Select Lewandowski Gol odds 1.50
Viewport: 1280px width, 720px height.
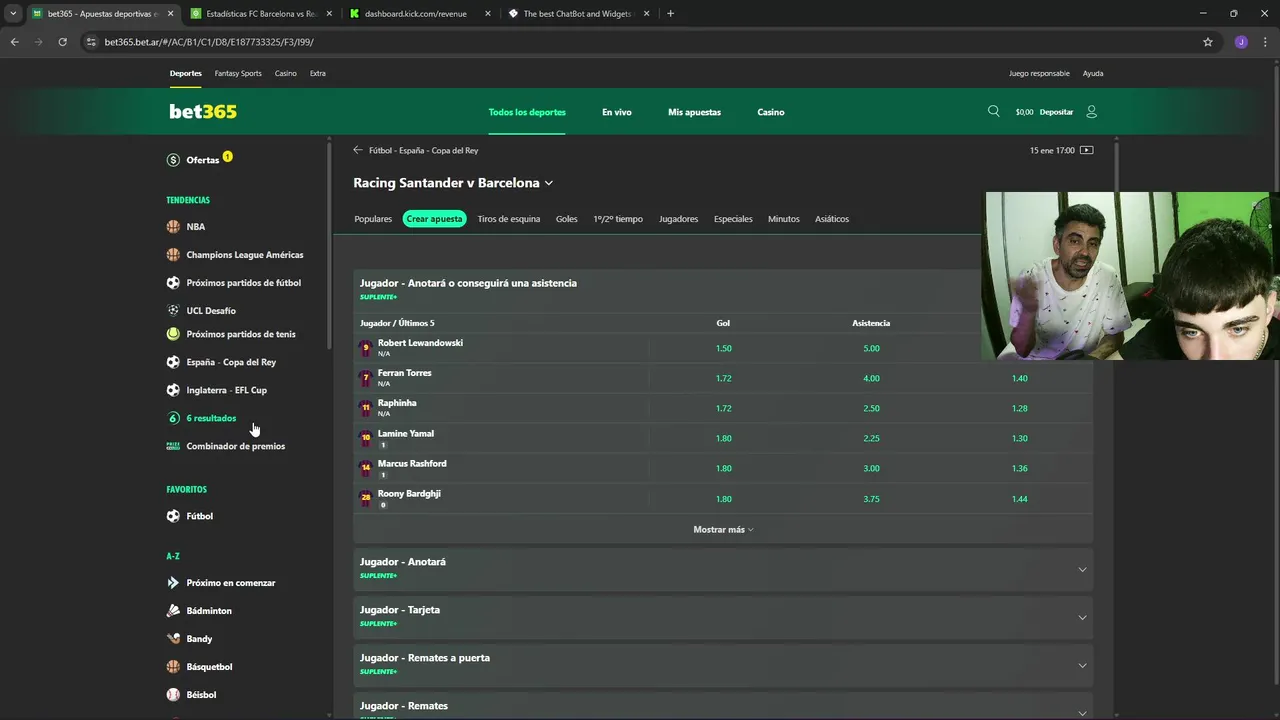pyautogui.click(x=724, y=348)
